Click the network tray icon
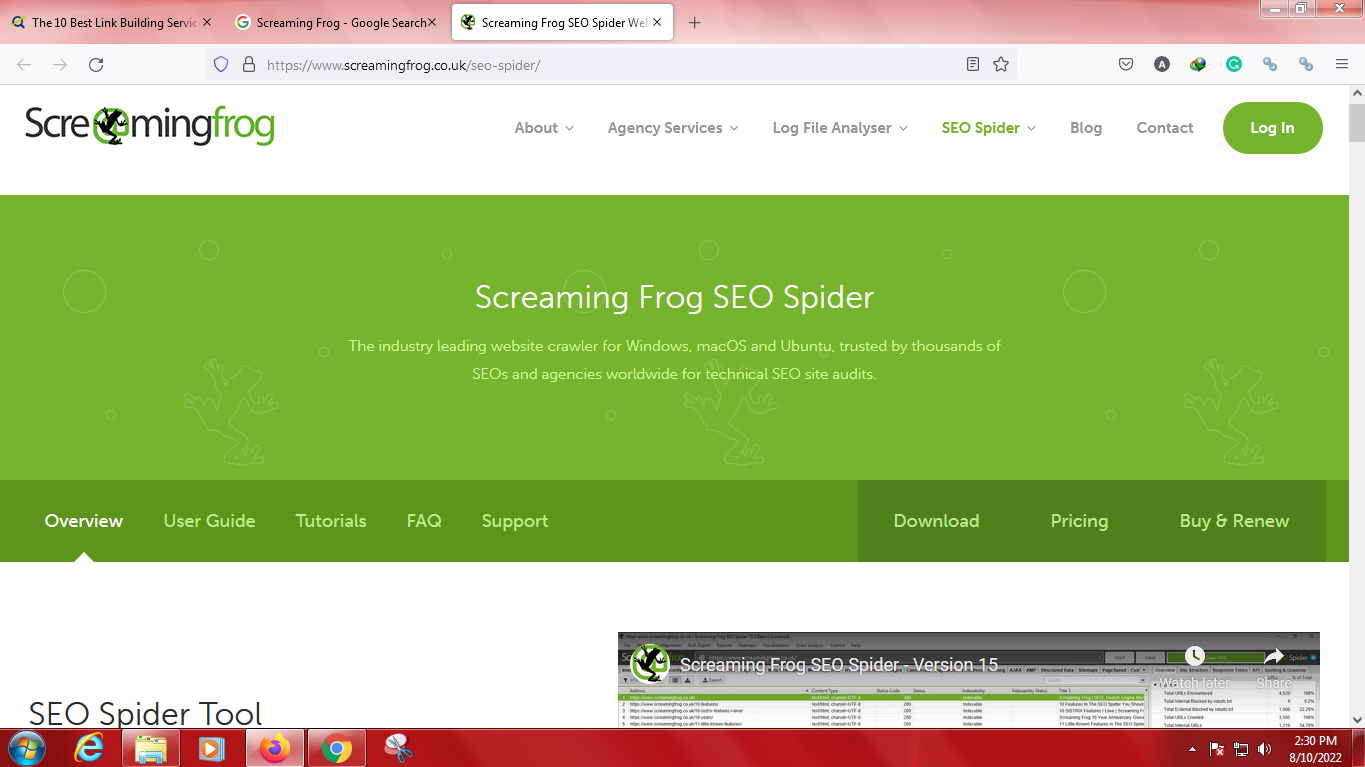 [1241, 749]
